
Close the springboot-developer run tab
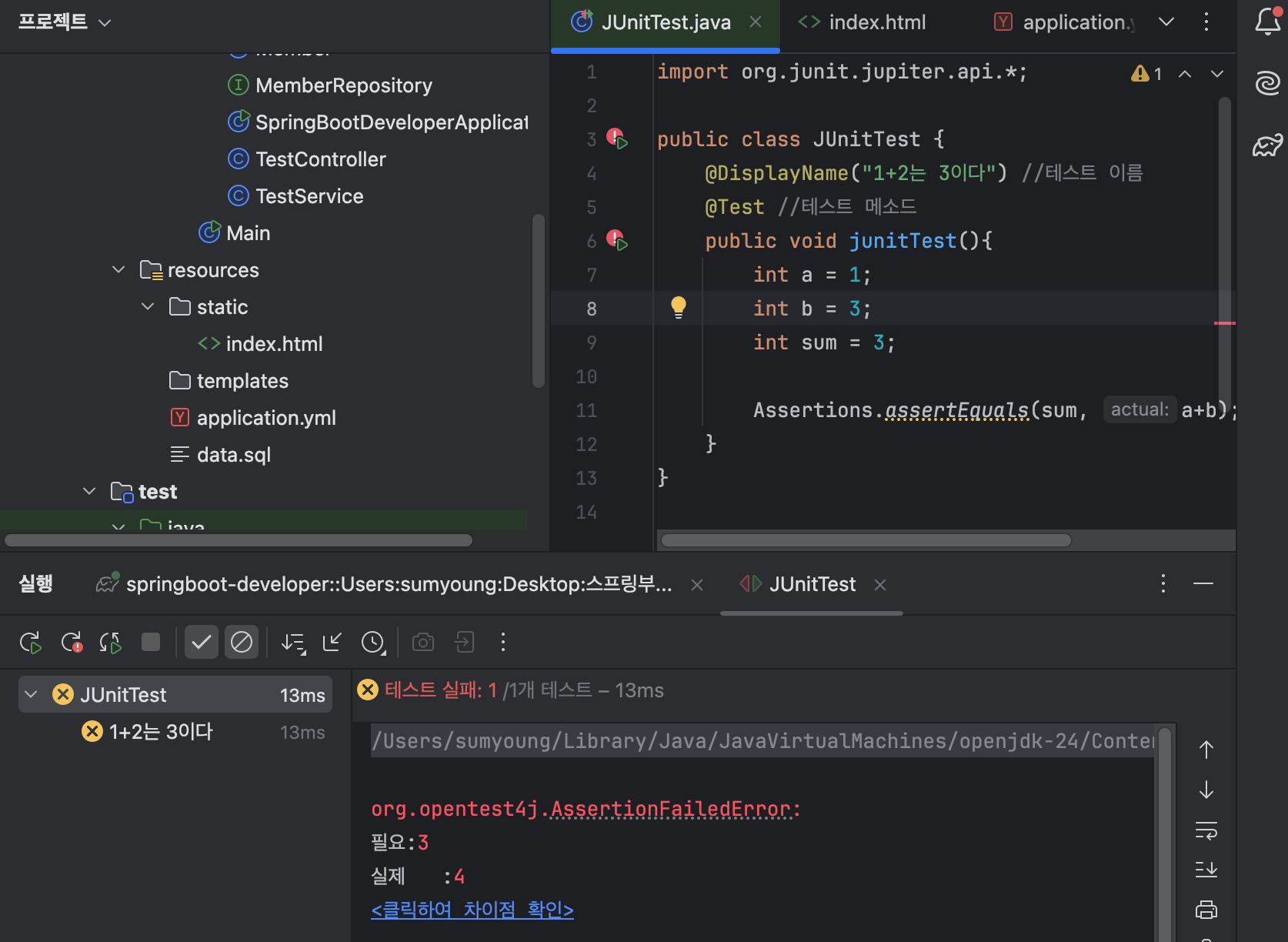[697, 585]
